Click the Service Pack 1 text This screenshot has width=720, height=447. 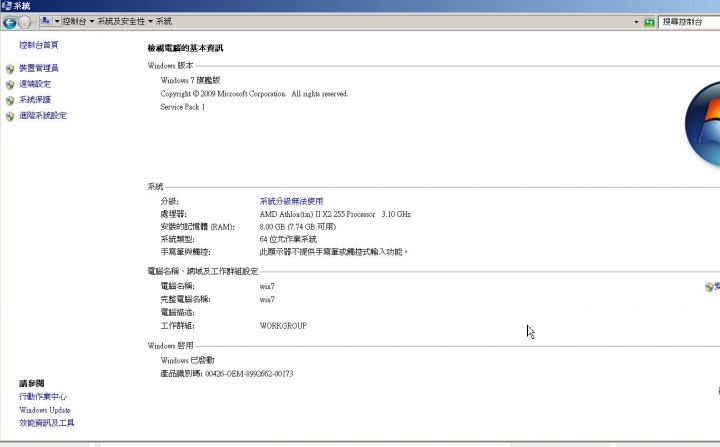[x=182, y=107]
